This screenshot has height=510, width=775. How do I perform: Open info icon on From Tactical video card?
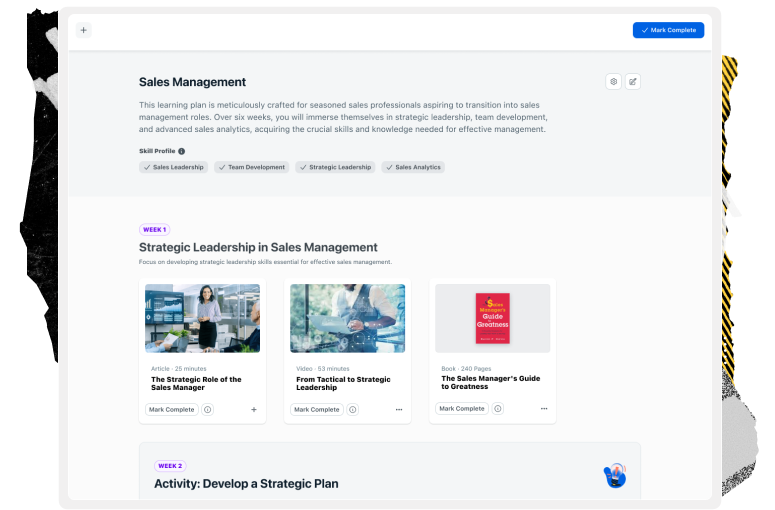[353, 409]
